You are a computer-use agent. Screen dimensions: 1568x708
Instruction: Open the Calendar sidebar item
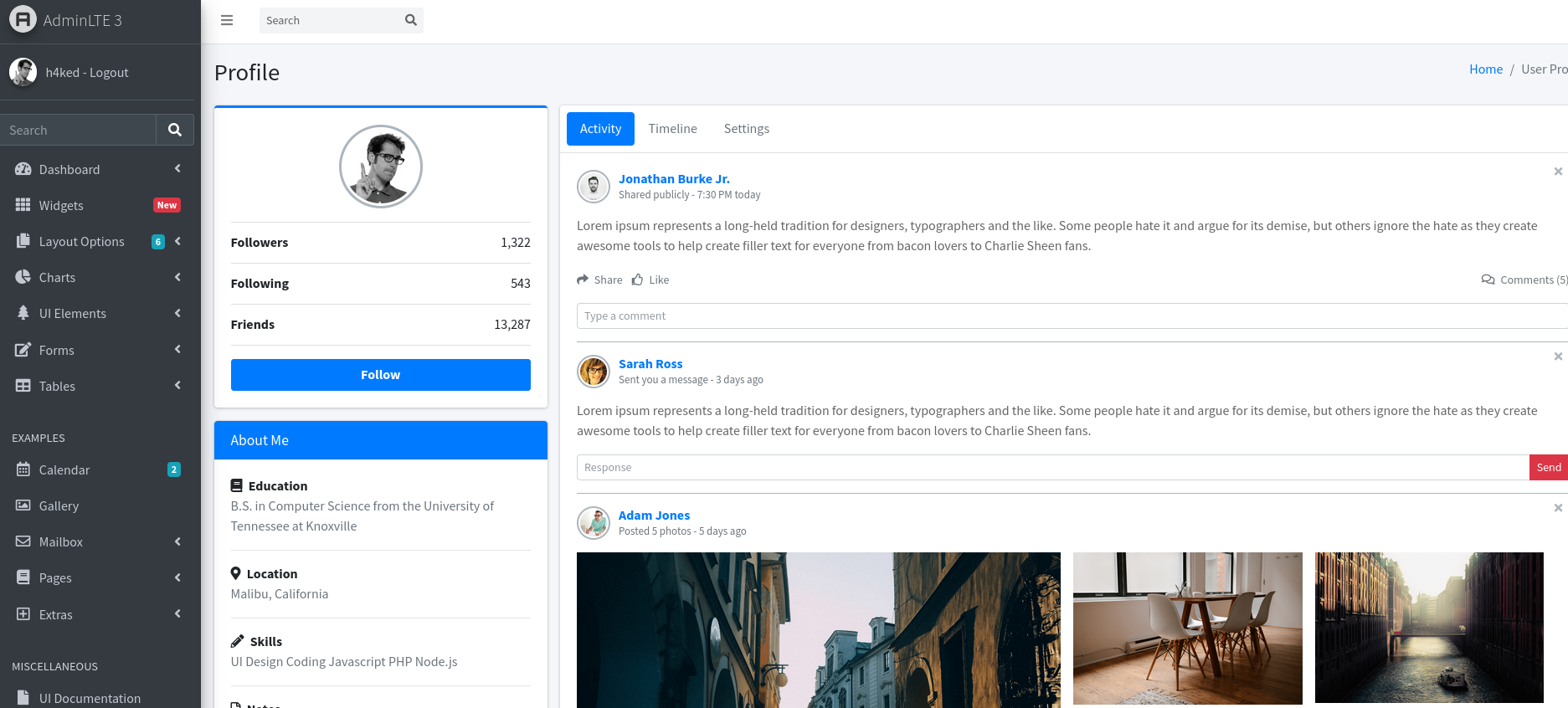[64, 469]
